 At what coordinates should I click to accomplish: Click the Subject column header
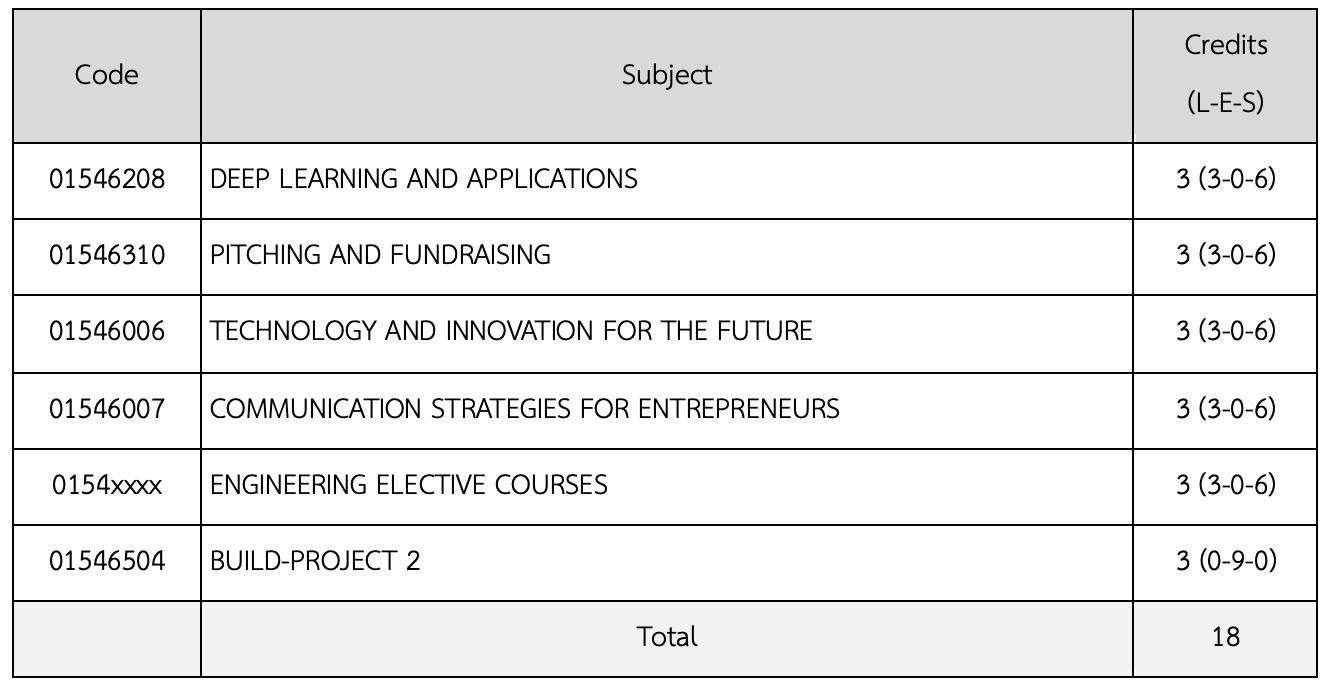[667, 75]
